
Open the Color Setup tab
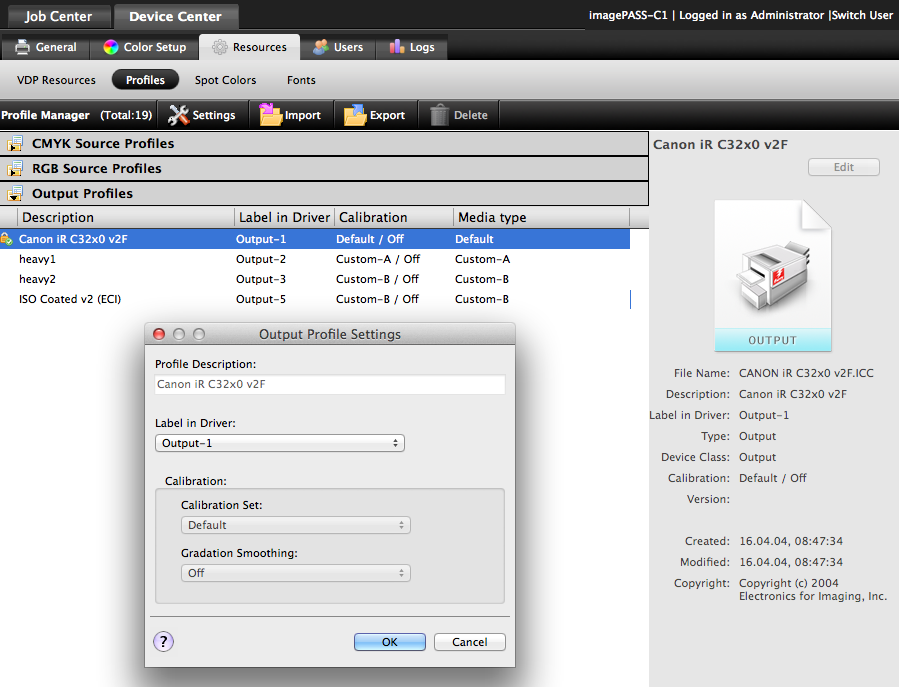144,47
